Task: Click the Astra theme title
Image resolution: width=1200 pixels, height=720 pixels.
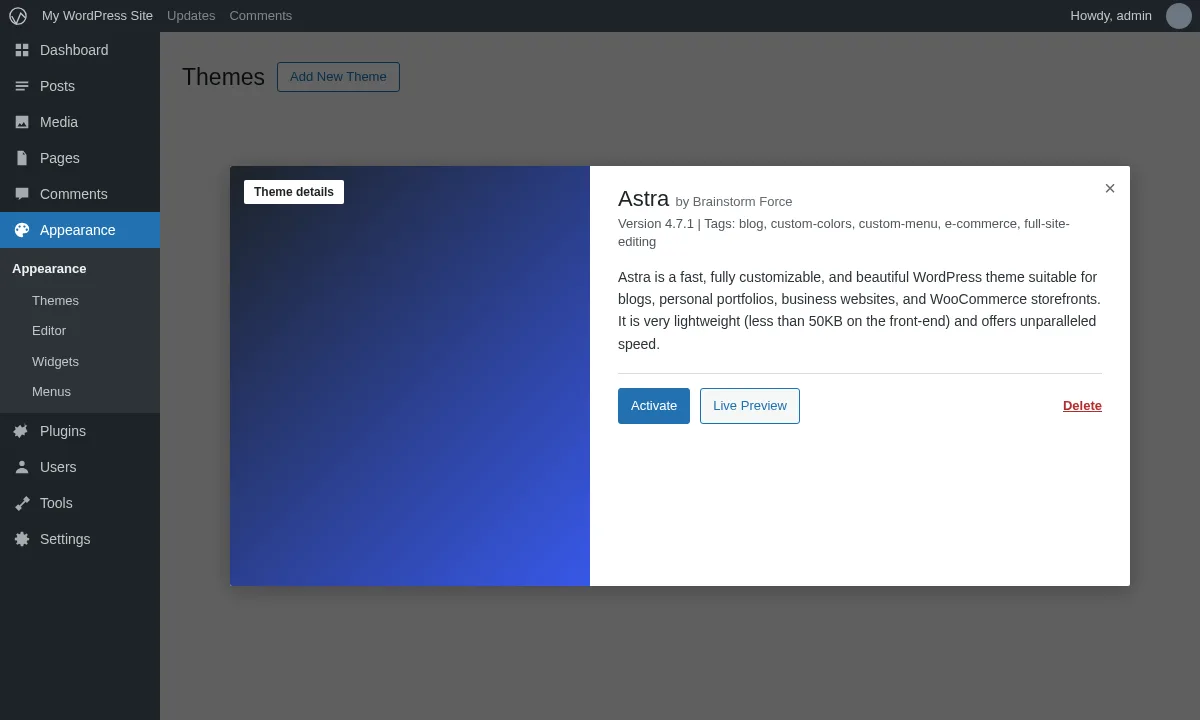Action: tap(643, 199)
